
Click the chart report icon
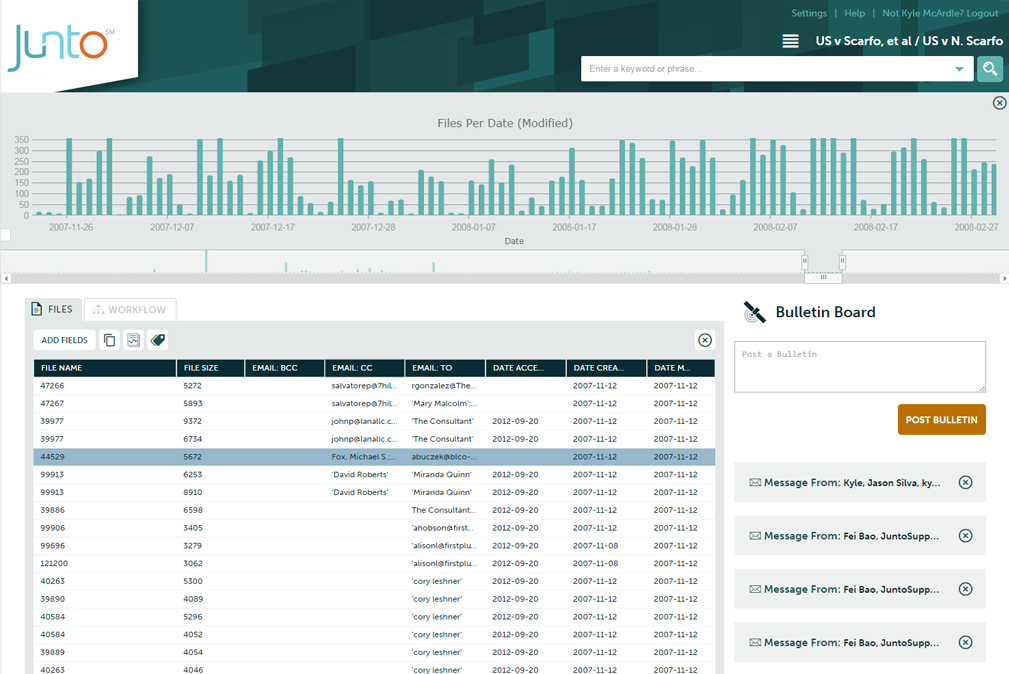[133, 340]
